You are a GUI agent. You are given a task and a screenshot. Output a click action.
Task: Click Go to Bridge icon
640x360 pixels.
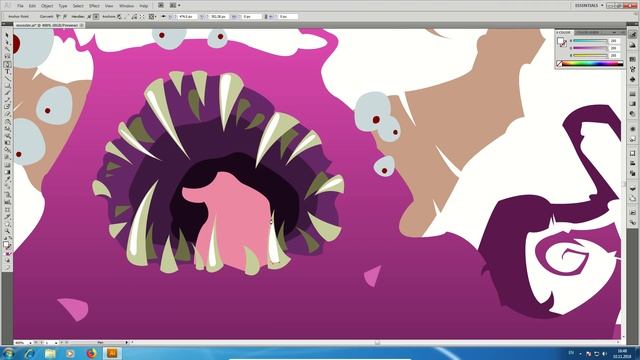tap(161, 6)
